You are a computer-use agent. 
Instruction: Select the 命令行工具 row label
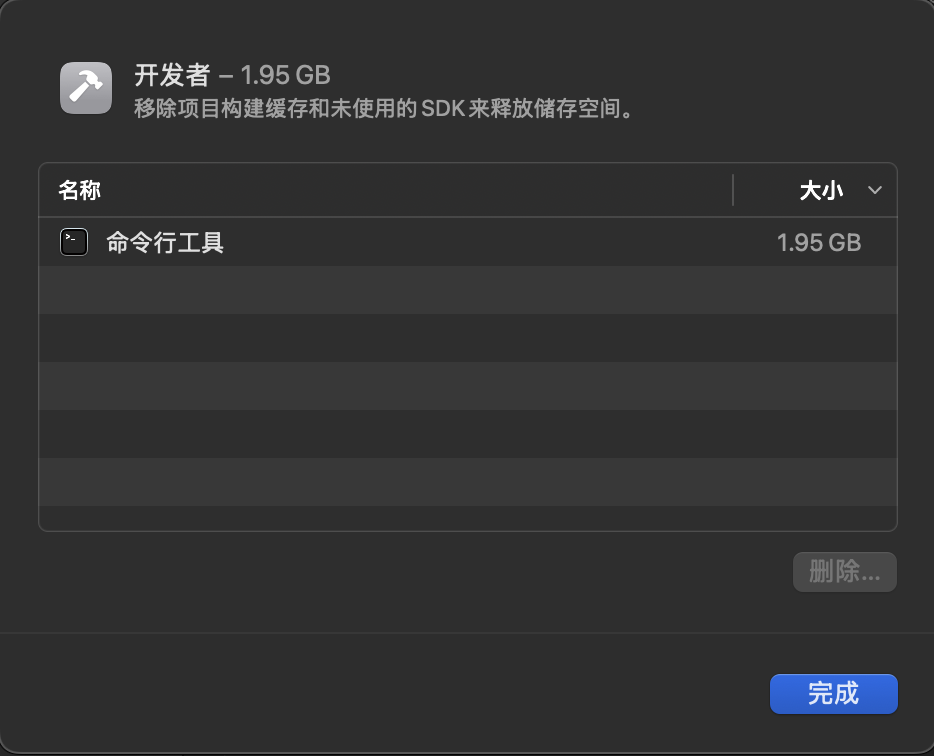tap(165, 242)
